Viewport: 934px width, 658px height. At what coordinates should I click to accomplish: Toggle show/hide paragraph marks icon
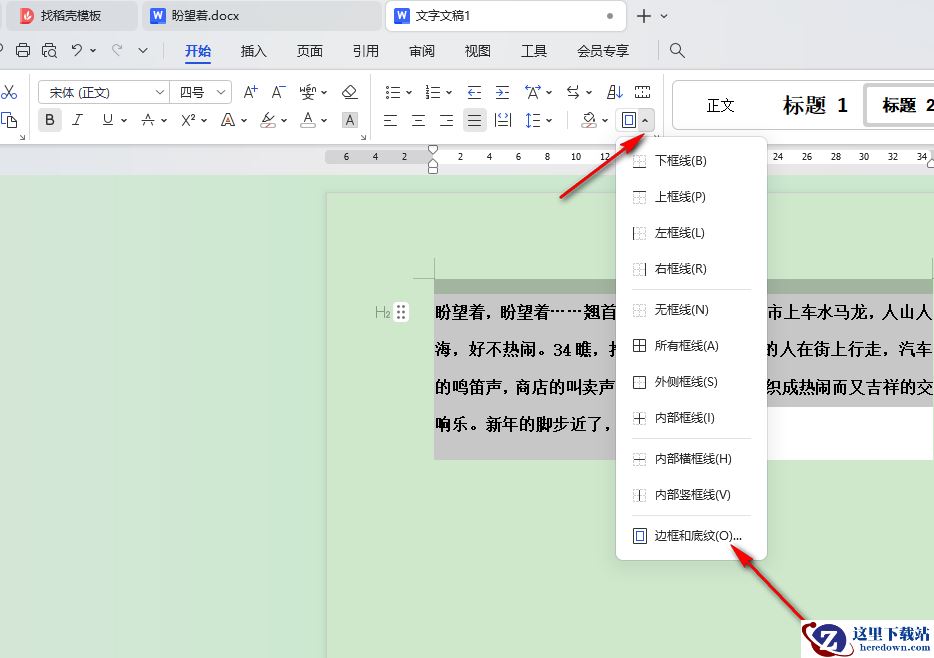coord(642,92)
